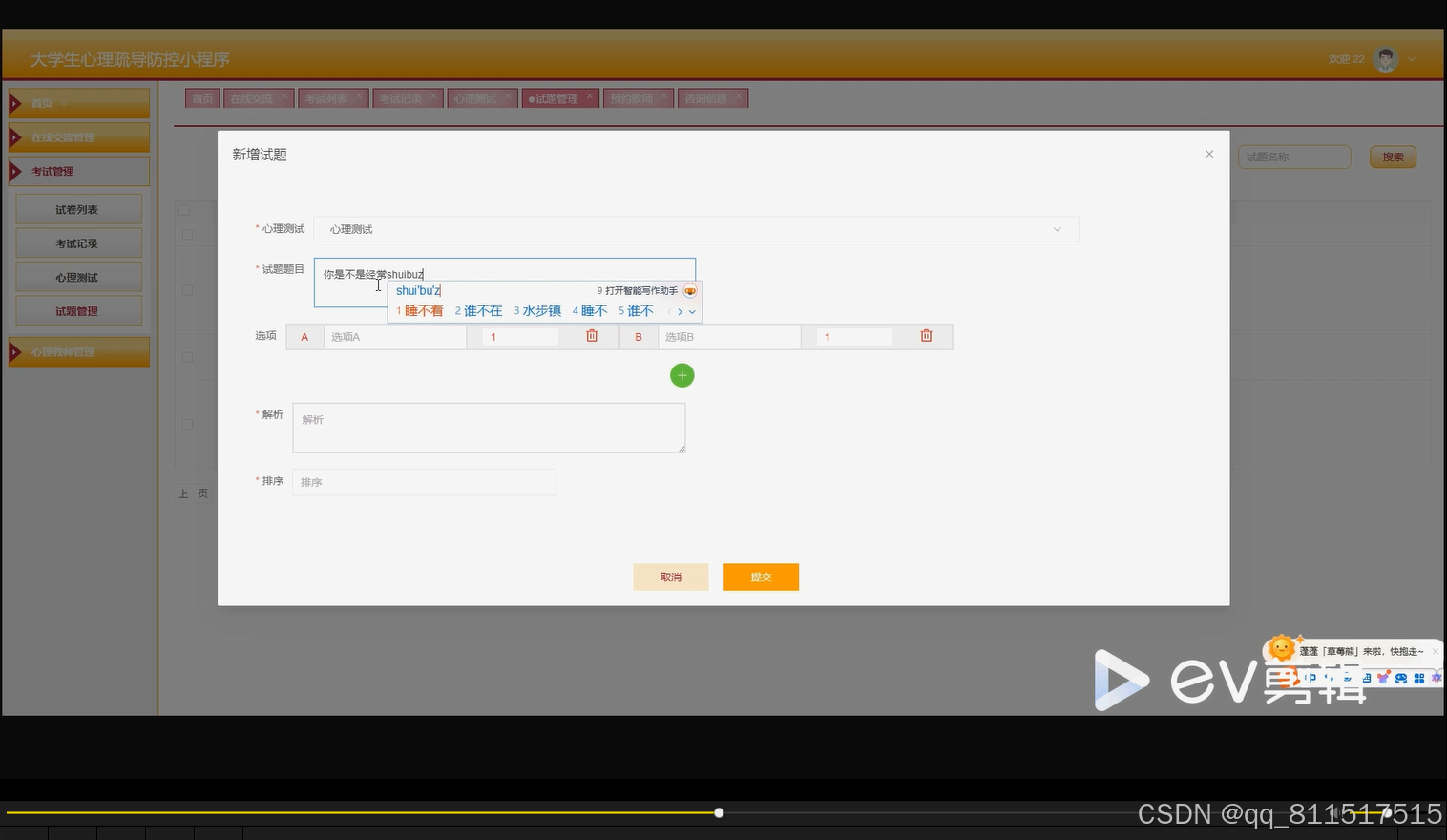Open the skin shirt icon on the IME toolbar
Image resolution: width=1447 pixels, height=840 pixels.
coord(1383,678)
